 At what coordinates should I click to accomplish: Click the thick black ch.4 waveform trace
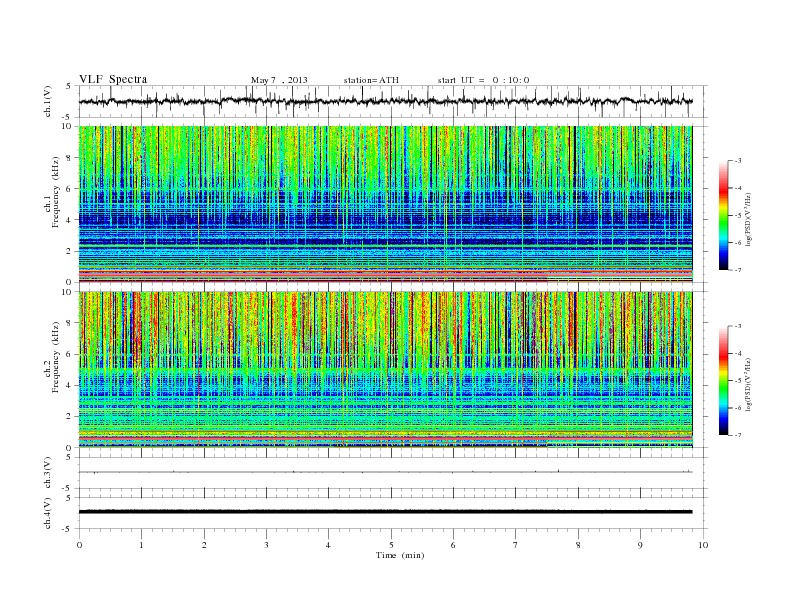(x=385, y=512)
